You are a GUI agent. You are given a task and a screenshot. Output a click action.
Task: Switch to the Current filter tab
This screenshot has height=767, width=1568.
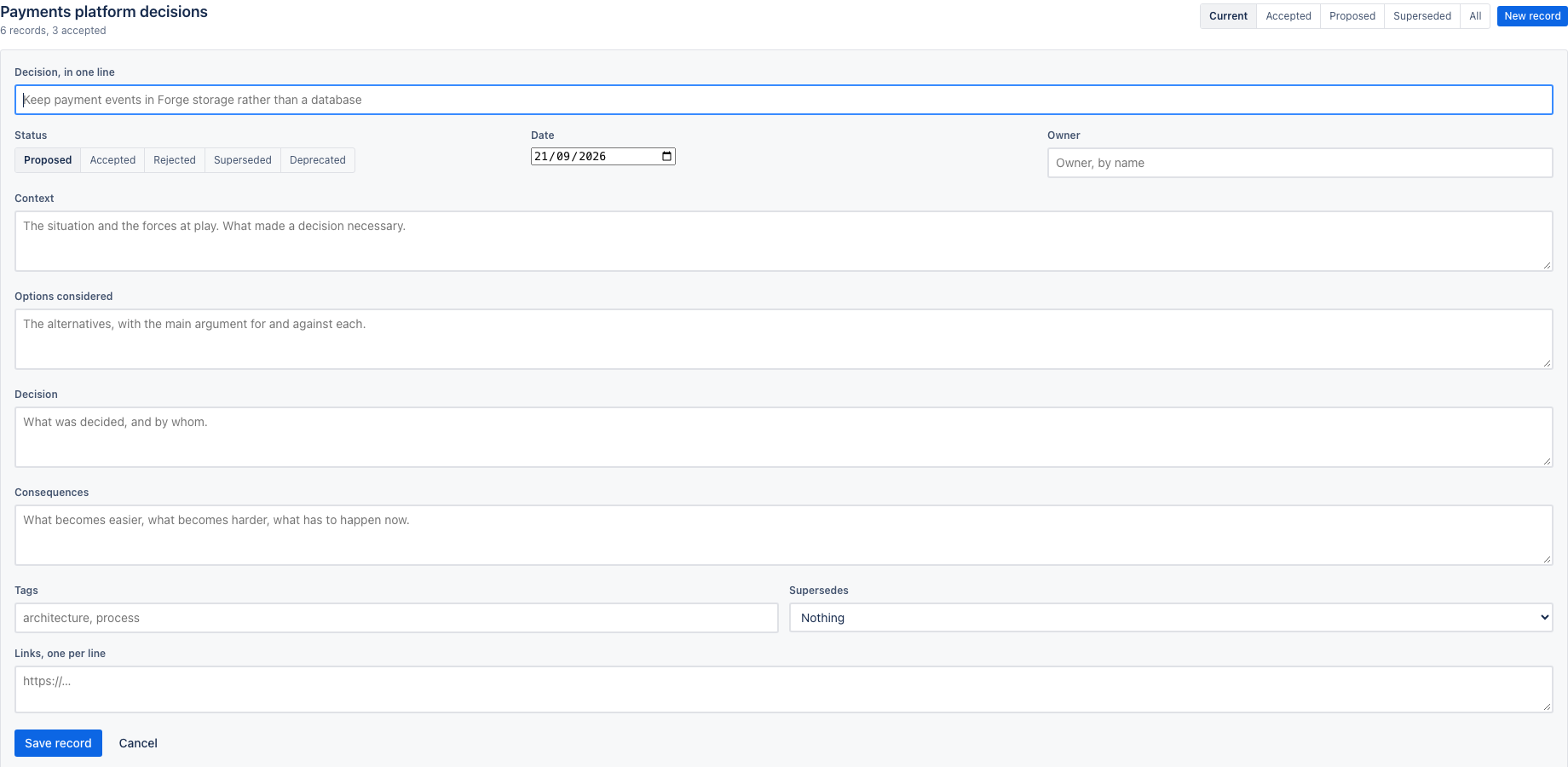[x=1228, y=16]
